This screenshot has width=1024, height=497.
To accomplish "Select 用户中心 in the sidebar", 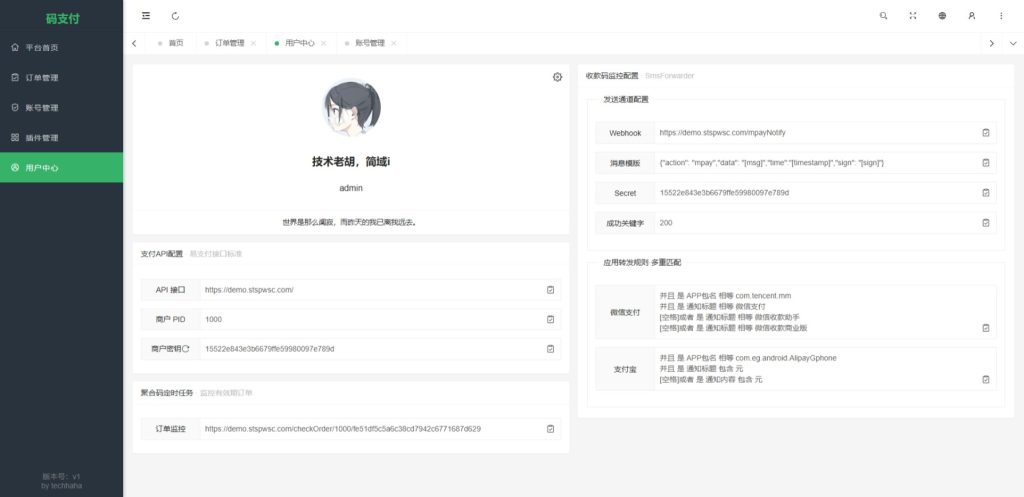I will pyautogui.click(x=61, y=168).
